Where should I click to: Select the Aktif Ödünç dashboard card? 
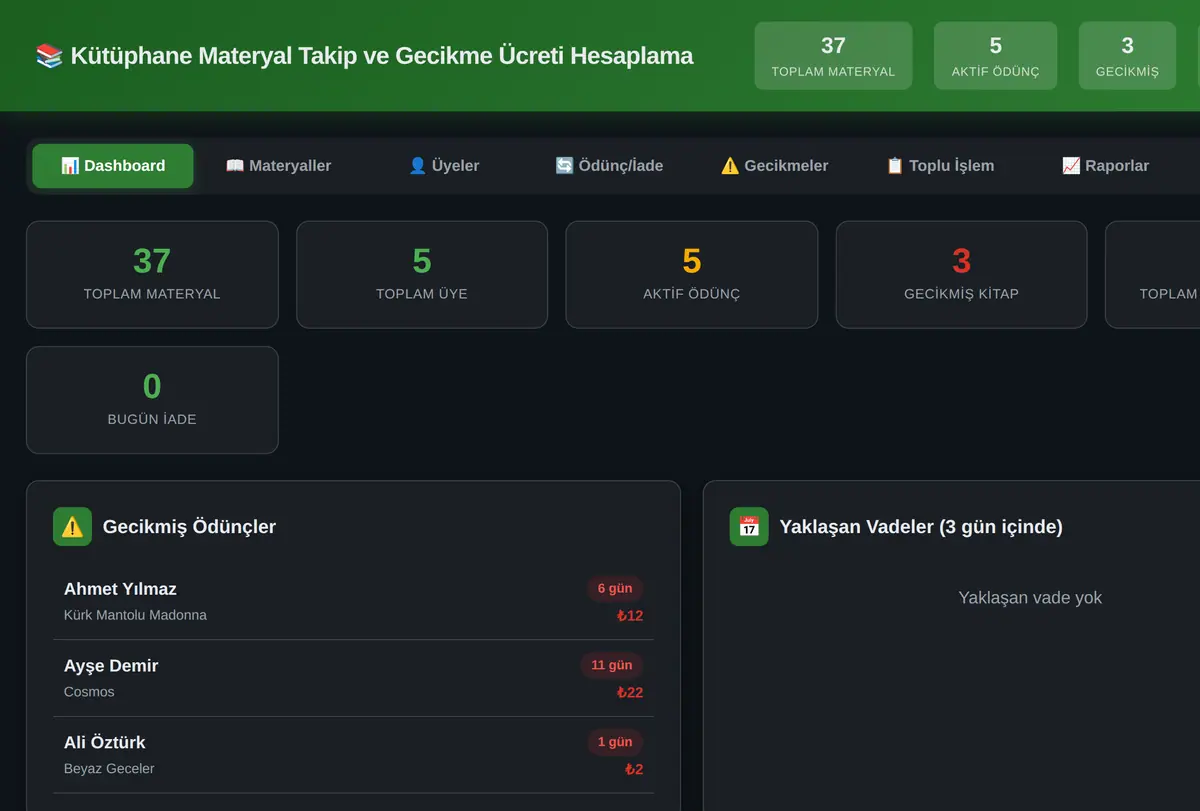pyautogui.click(x=692, y=274)
